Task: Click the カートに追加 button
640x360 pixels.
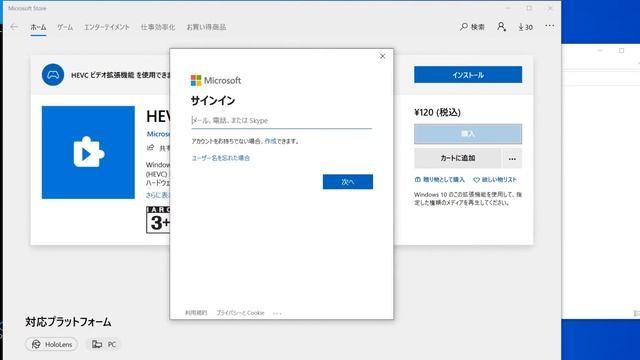Action: coord(458,158)
